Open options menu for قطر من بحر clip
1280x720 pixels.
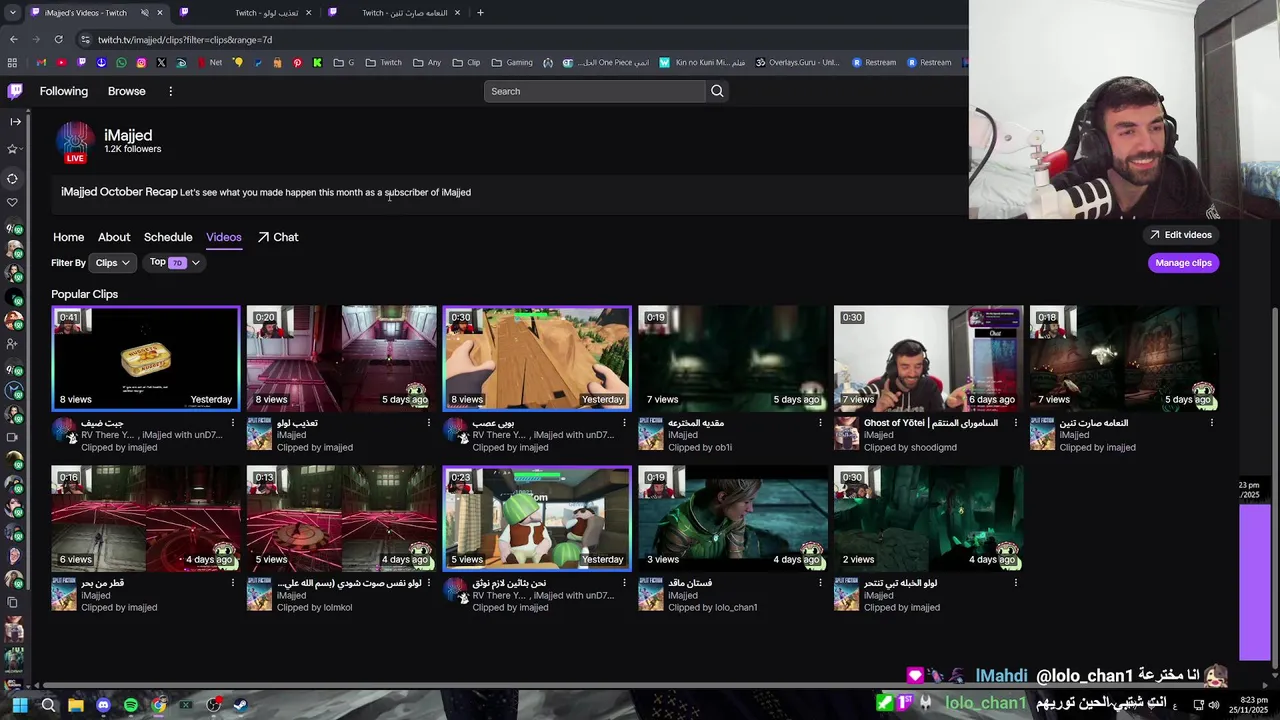233,583
